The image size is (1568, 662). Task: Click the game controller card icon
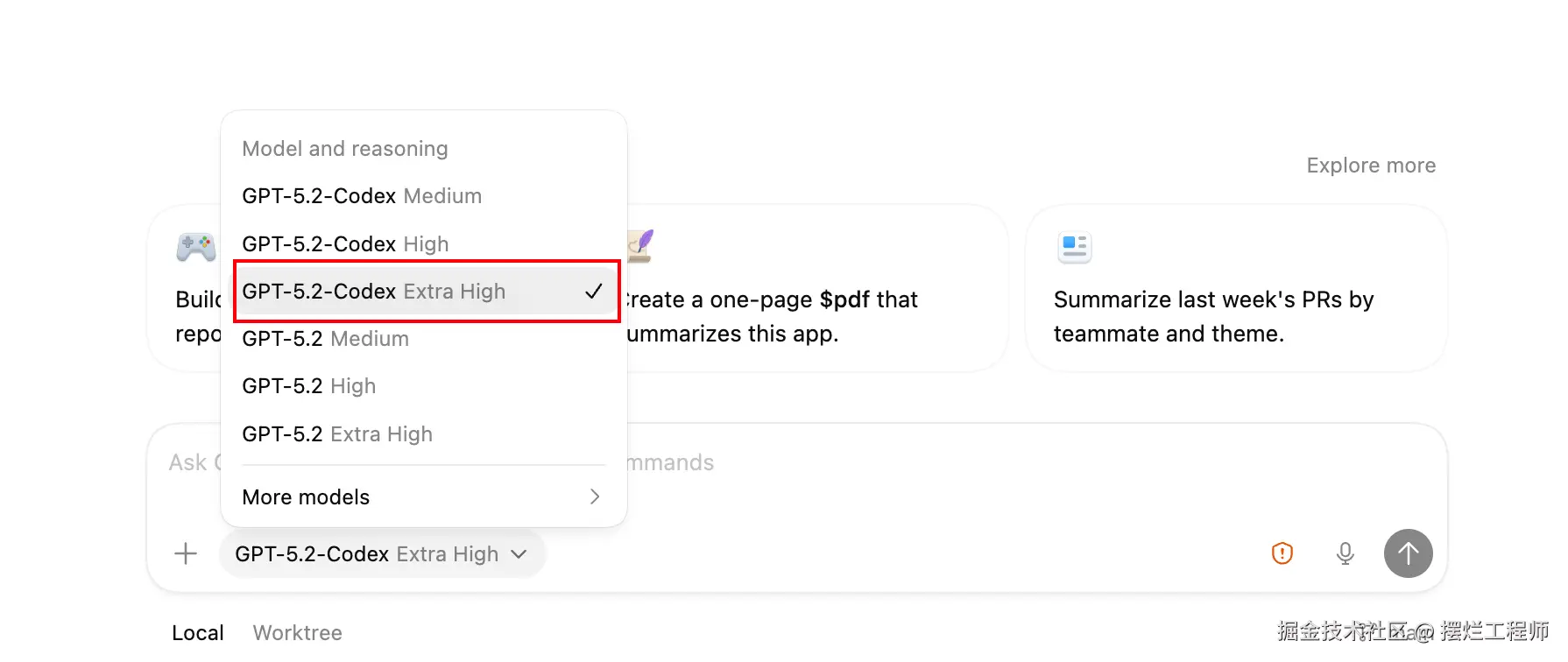coord(196,248)
